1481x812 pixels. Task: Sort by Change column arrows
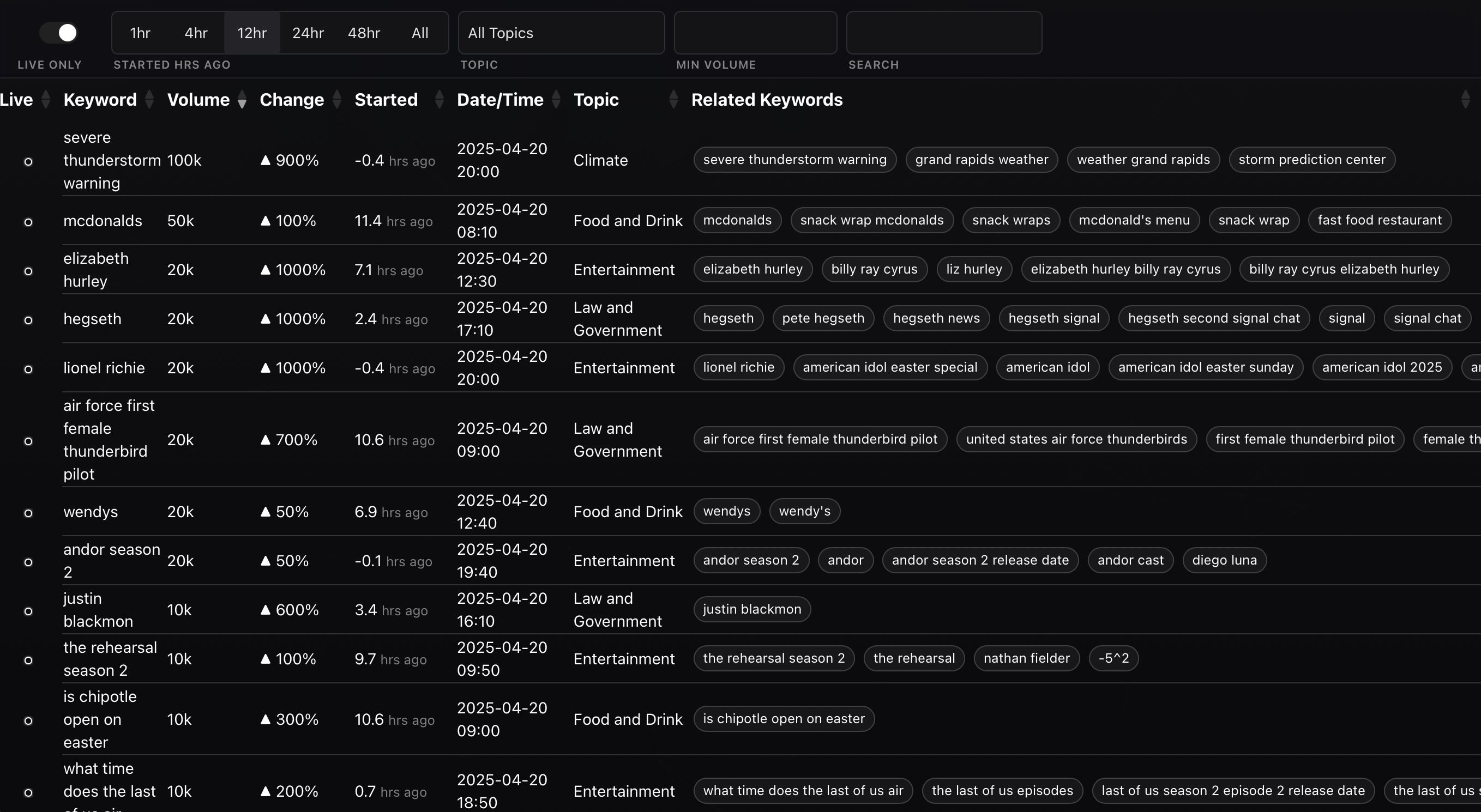pyautogui.click(x=337, y=99)
